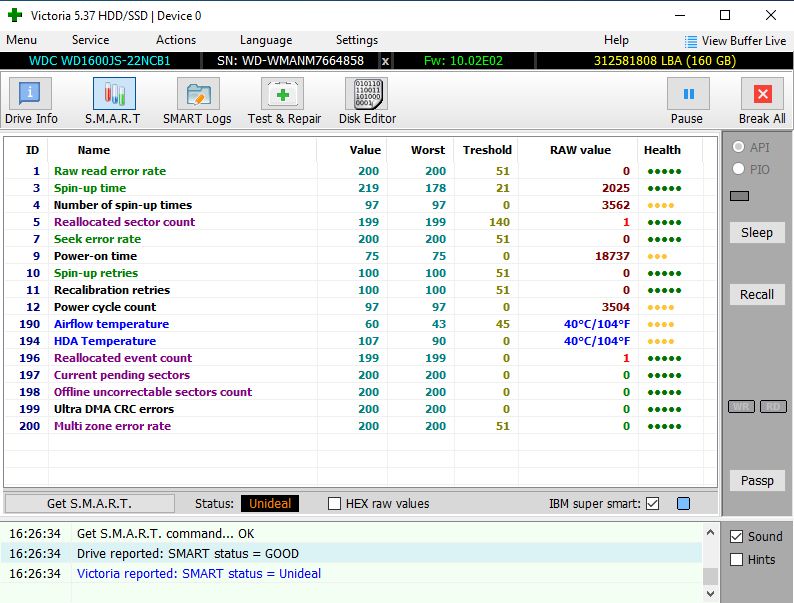Select the S.M.A.R.T toolbar icon
The height and width of the screenshot is (603, 794).
click(x=113, y=94)
